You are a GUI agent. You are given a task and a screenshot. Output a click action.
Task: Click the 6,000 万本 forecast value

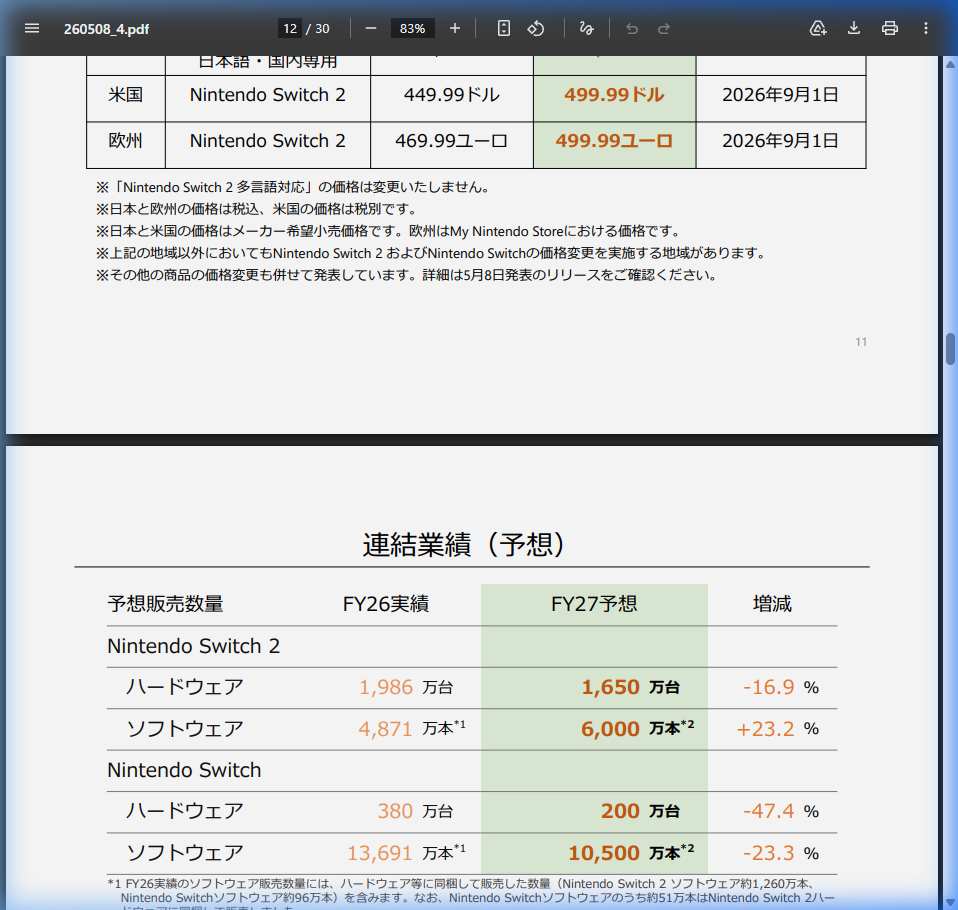tap(637, 728)
